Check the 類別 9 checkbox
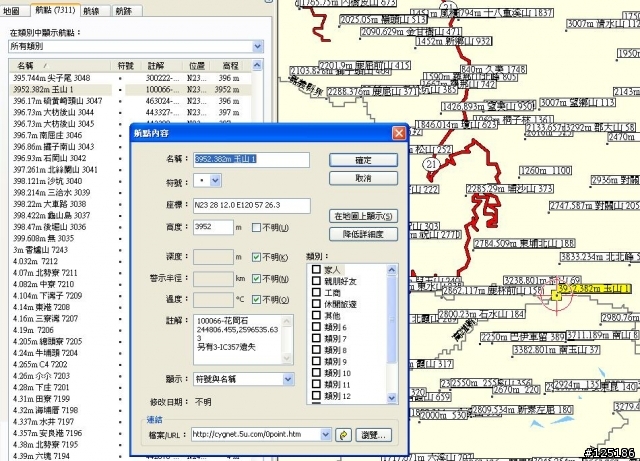640x461 pixels. tap(316, 361)
